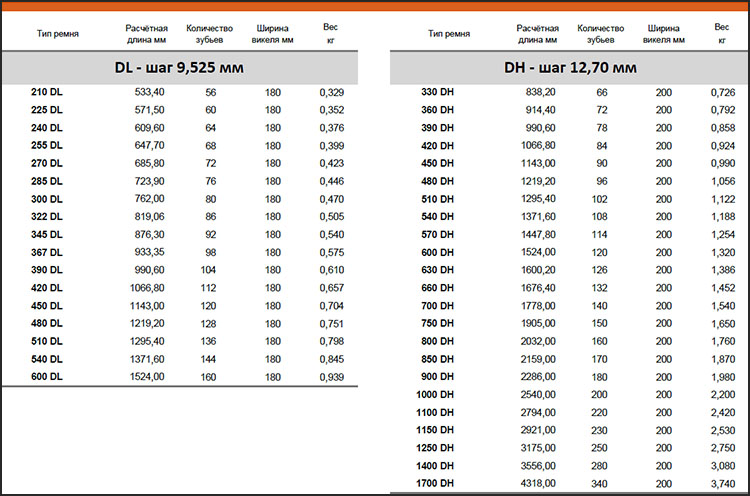The width and height of the screenshot is (750, 496).
Task: Click the right 'Тип ремня' column header
Action: pos(449,33)
